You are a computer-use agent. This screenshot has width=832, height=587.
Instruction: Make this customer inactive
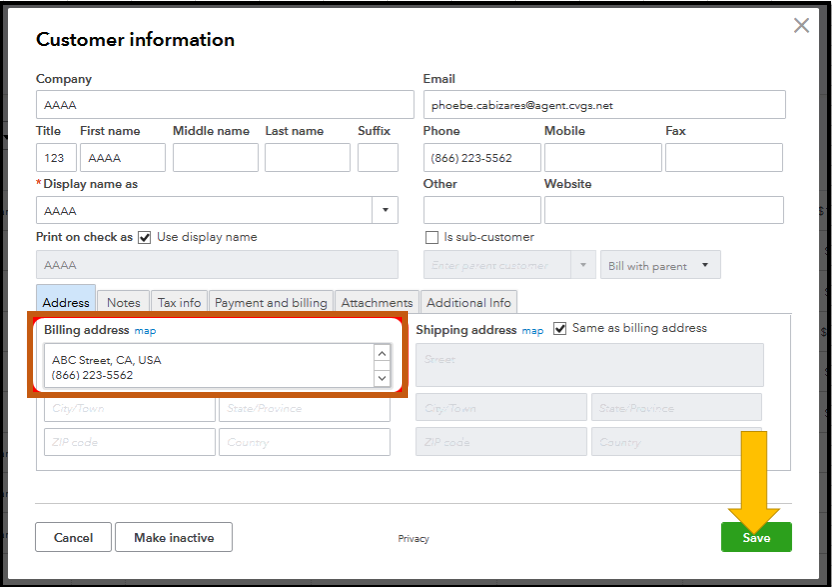point(173,537)
